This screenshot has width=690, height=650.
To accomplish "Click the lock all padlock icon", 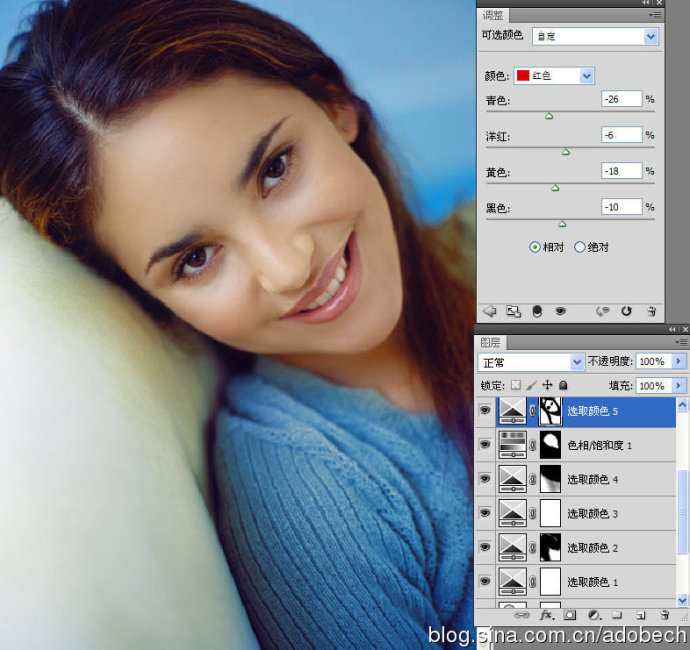I will (564, 385).
